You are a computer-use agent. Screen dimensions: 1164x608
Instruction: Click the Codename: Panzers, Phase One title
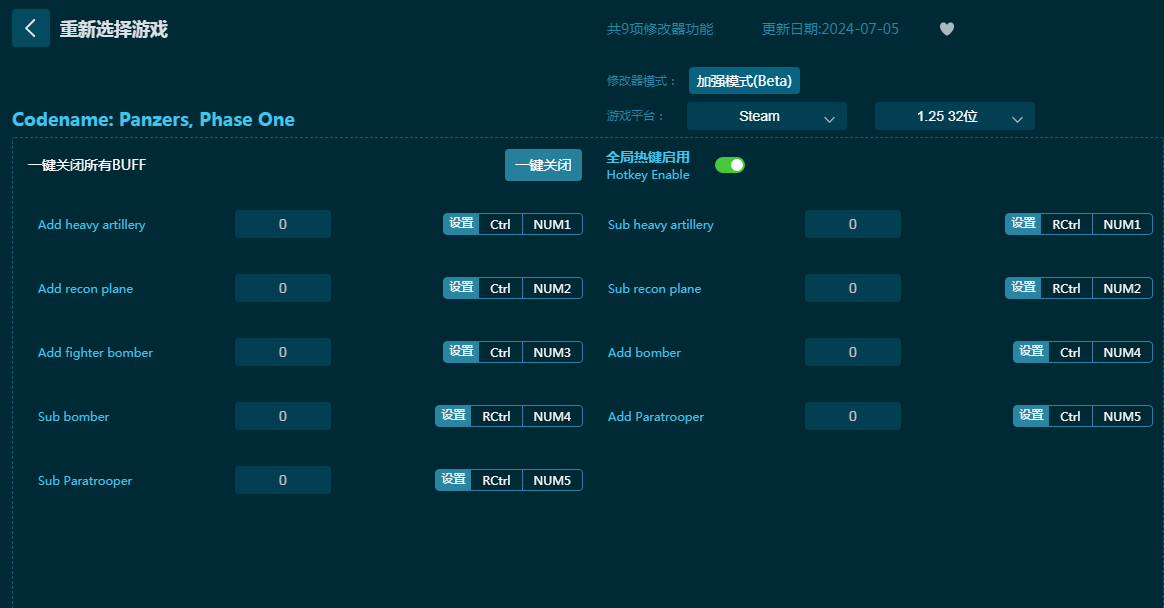coord(154,120)
